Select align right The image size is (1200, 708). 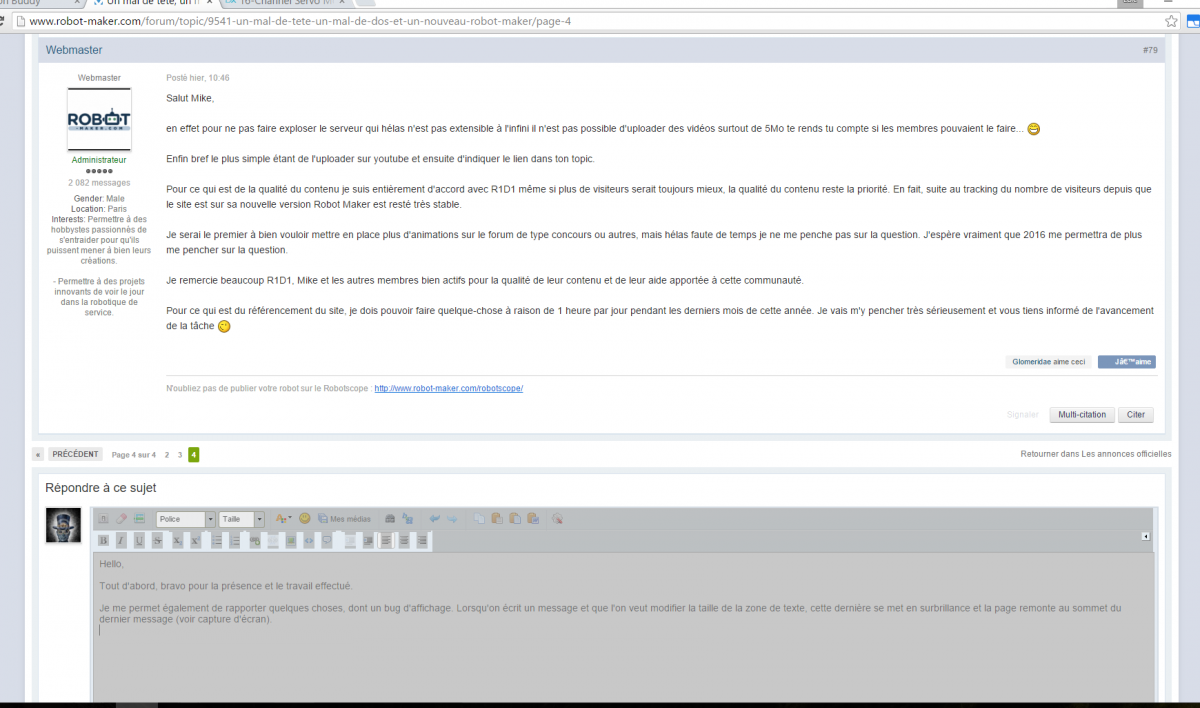pos(422,540)
